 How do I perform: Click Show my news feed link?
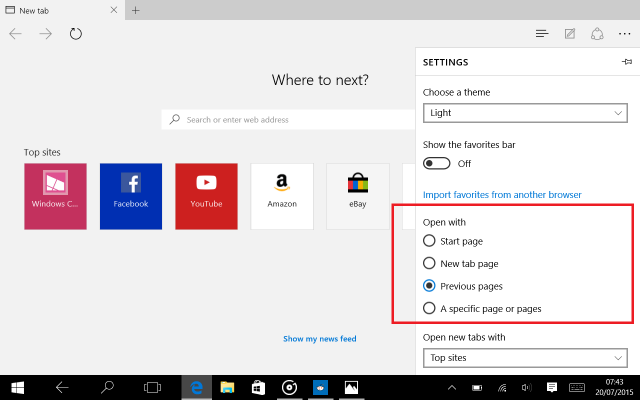(x=319, y=339)
